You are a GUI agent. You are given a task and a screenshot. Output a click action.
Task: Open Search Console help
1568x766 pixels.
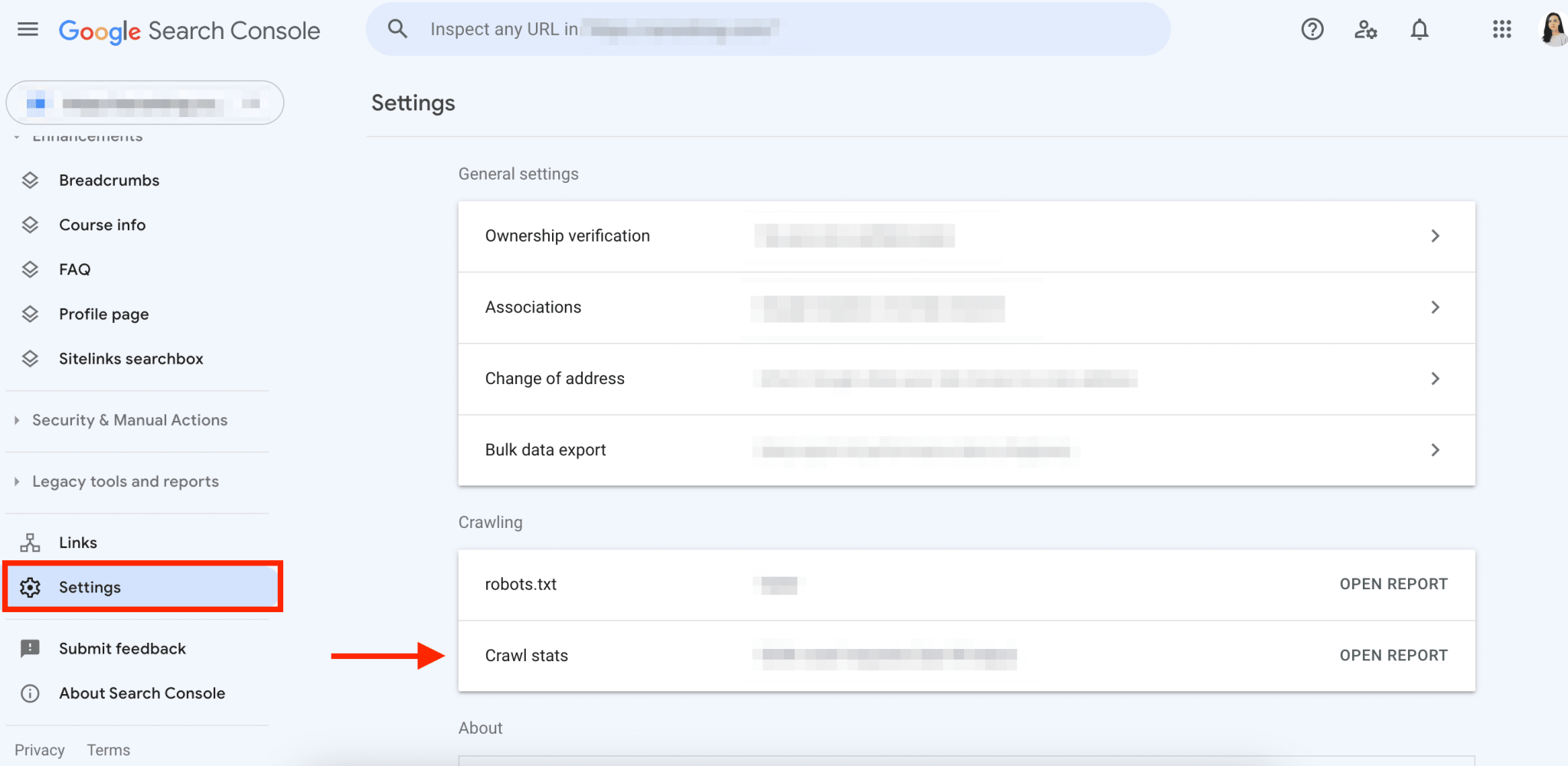[1312, 29]
